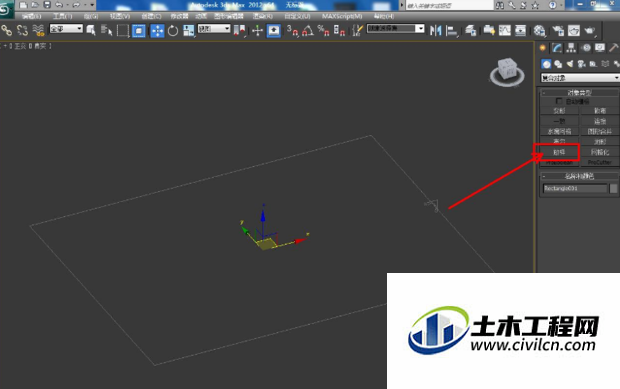Screen dimensions: 620x389
Task: Switch to the Create command panel tab
Action: point(542,48)
